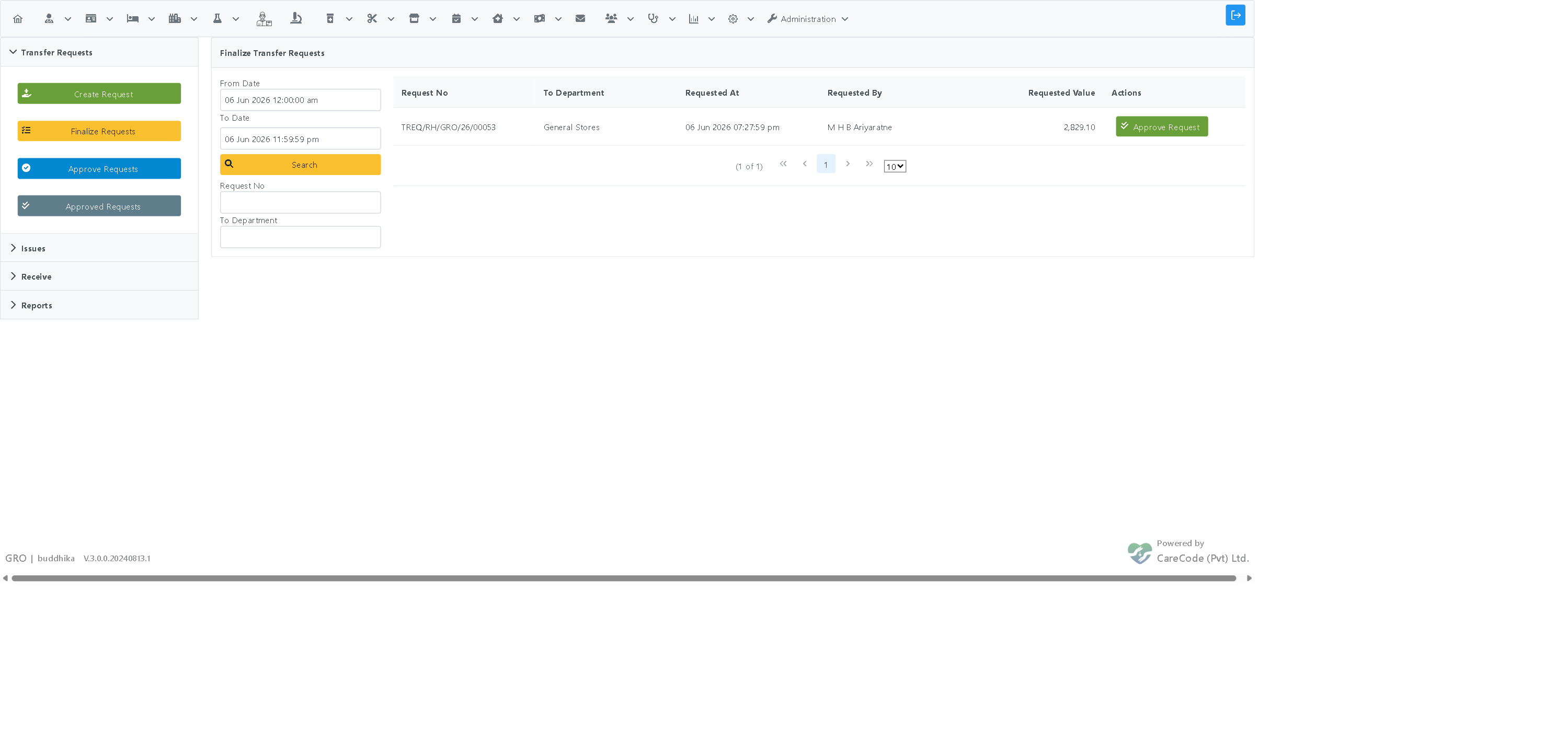Go to the home page icon
1568x729 pixels.
pyautogui.click(x=18, y=19)
